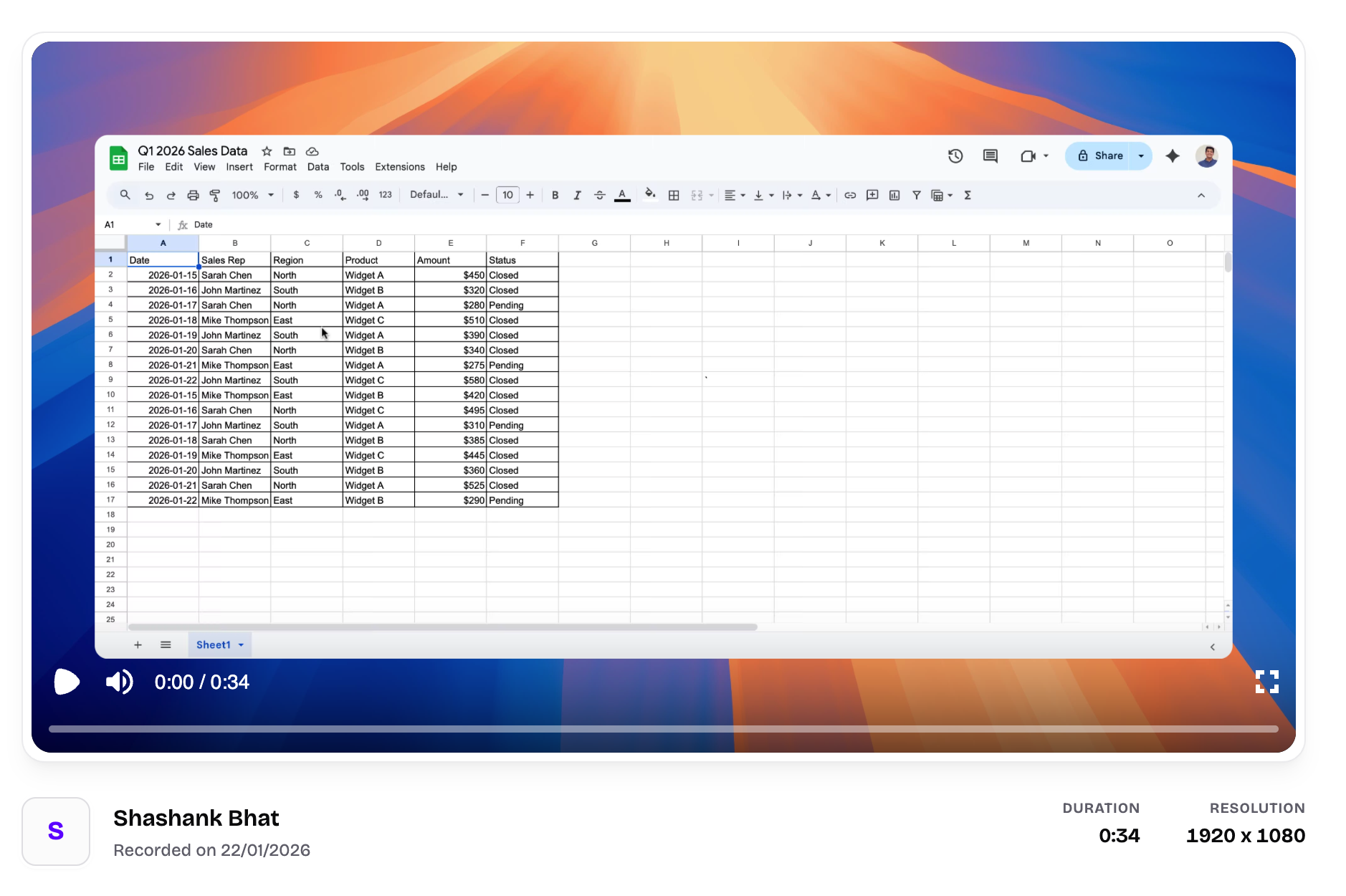Image resolution: width=1346 pixels, height=896 pixels.
Task: Mute the video sound
Action: [119, 682]
